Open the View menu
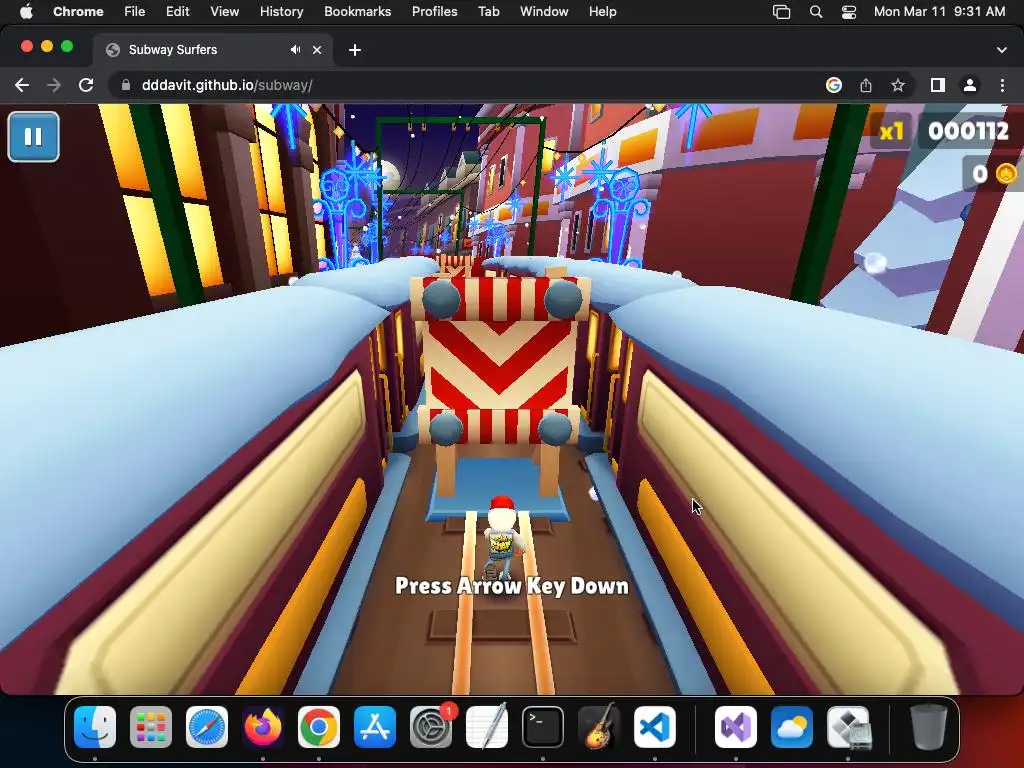The height and width of the screenshot is (768, 1024). pos(224,11)
